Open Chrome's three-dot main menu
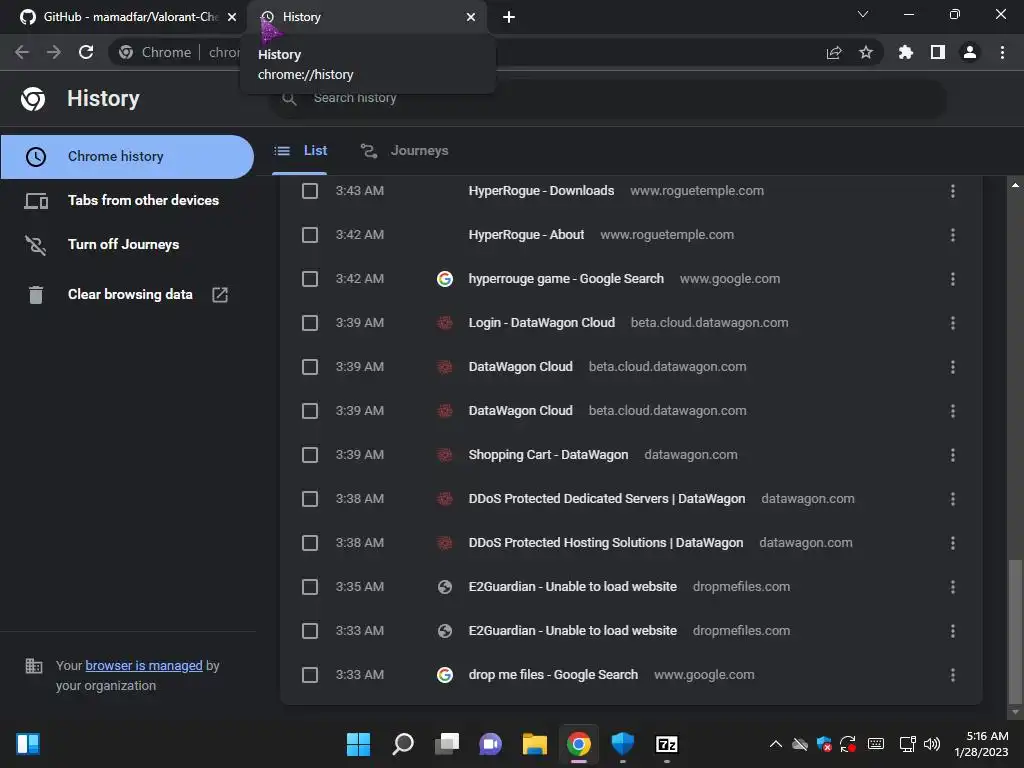The height and width of the screenshot is (768, 1024). 1002,52
